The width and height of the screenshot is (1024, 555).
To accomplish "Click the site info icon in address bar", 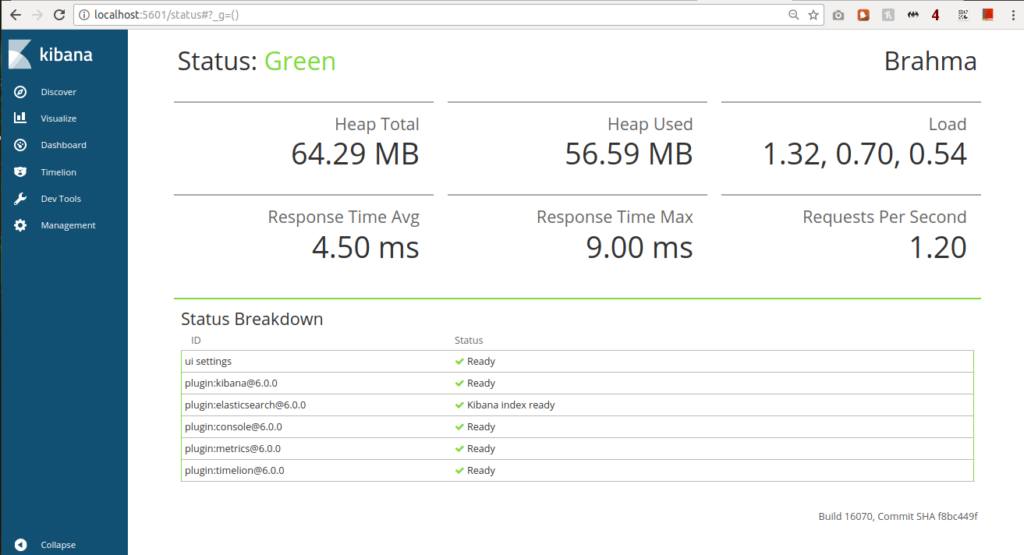I will [84, 14].
